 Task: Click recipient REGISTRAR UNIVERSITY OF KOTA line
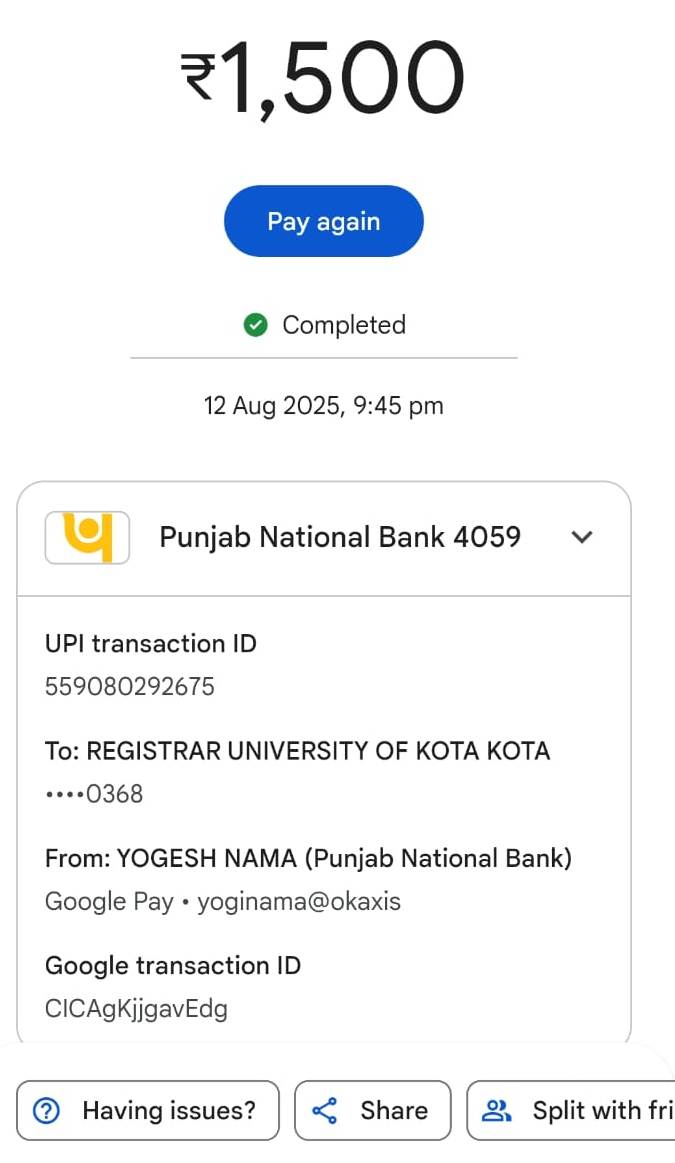[x=297, y=751]
